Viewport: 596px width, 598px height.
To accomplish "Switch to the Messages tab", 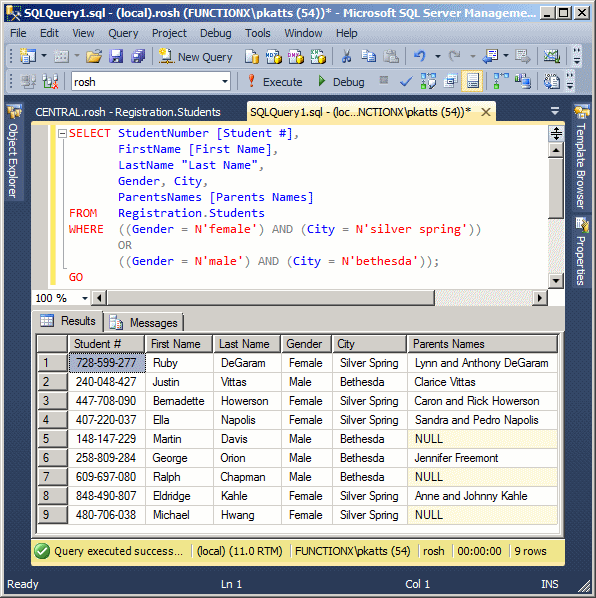I will (x=144, y=323).
